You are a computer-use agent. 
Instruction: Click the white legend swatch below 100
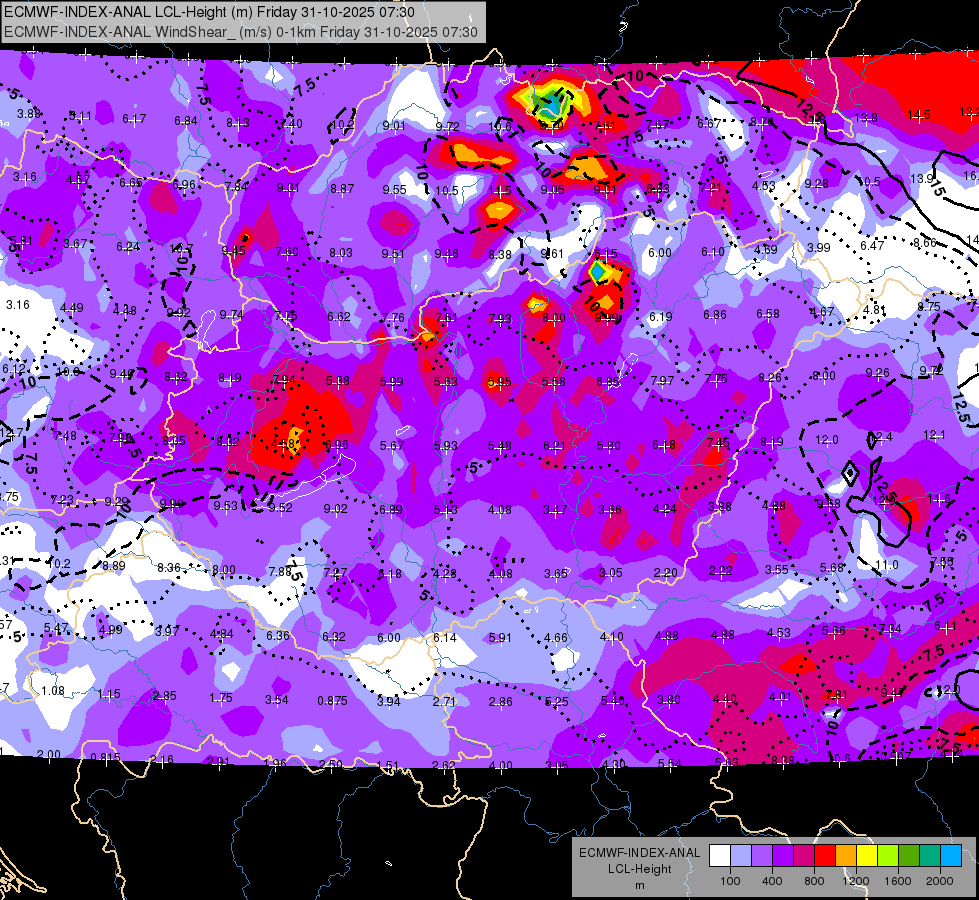point(720,856)
